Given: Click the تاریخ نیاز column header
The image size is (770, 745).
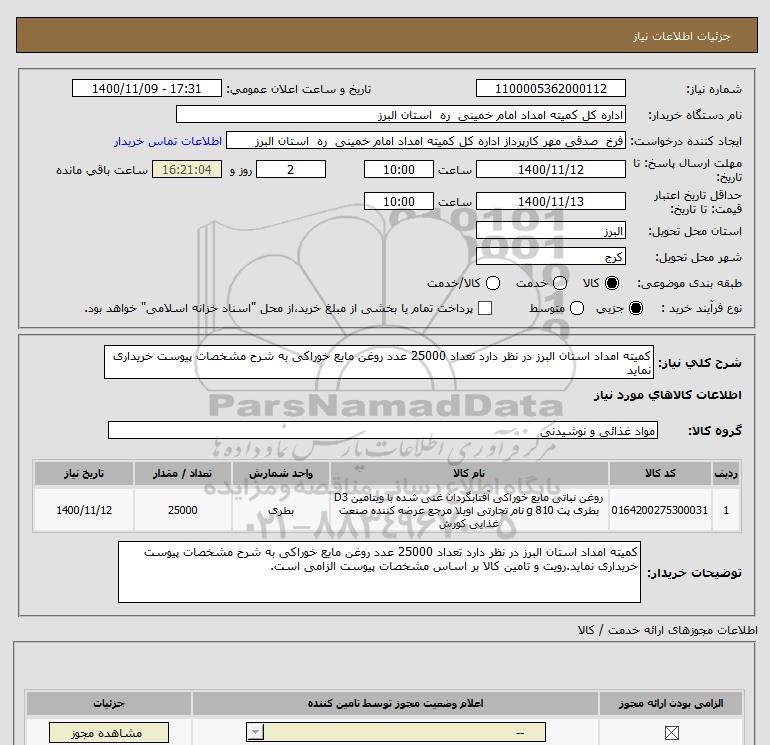Looking at the screenshot, I should (x=83, y=473).
